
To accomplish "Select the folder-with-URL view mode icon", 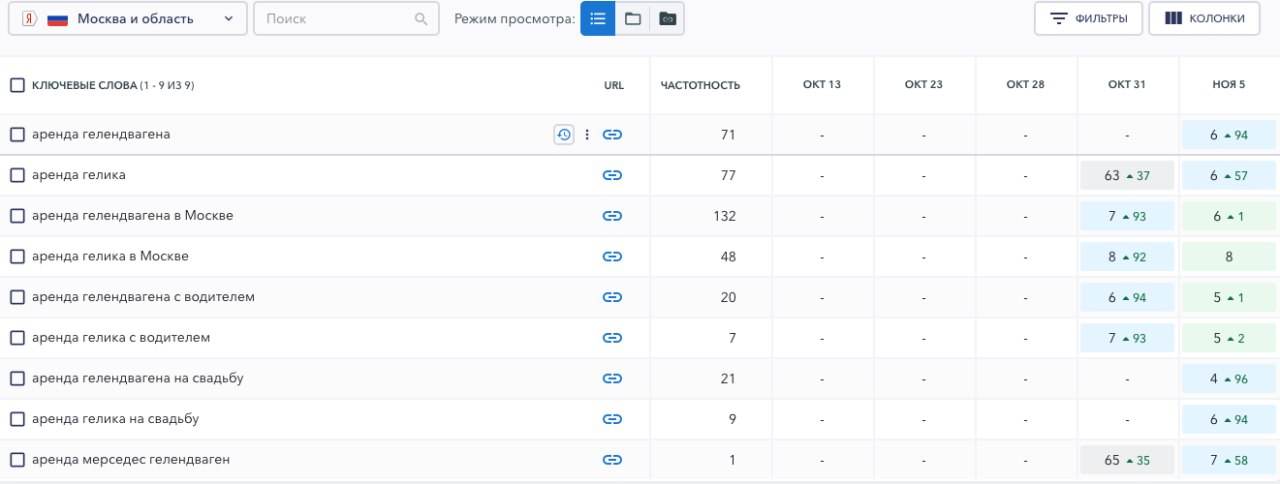I will tap(667, 18).
